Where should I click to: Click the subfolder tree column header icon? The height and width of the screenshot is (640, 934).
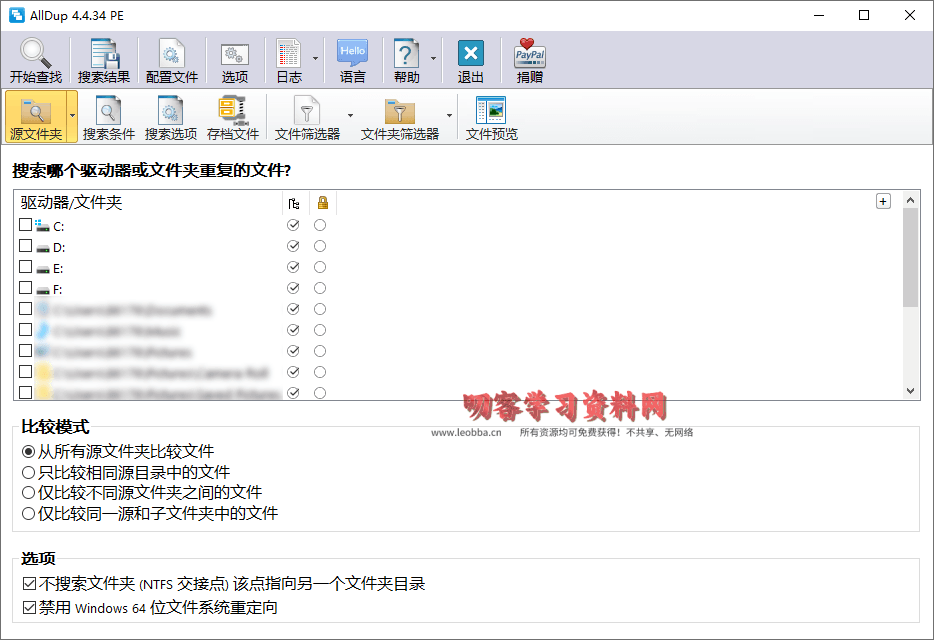[294, 203]
